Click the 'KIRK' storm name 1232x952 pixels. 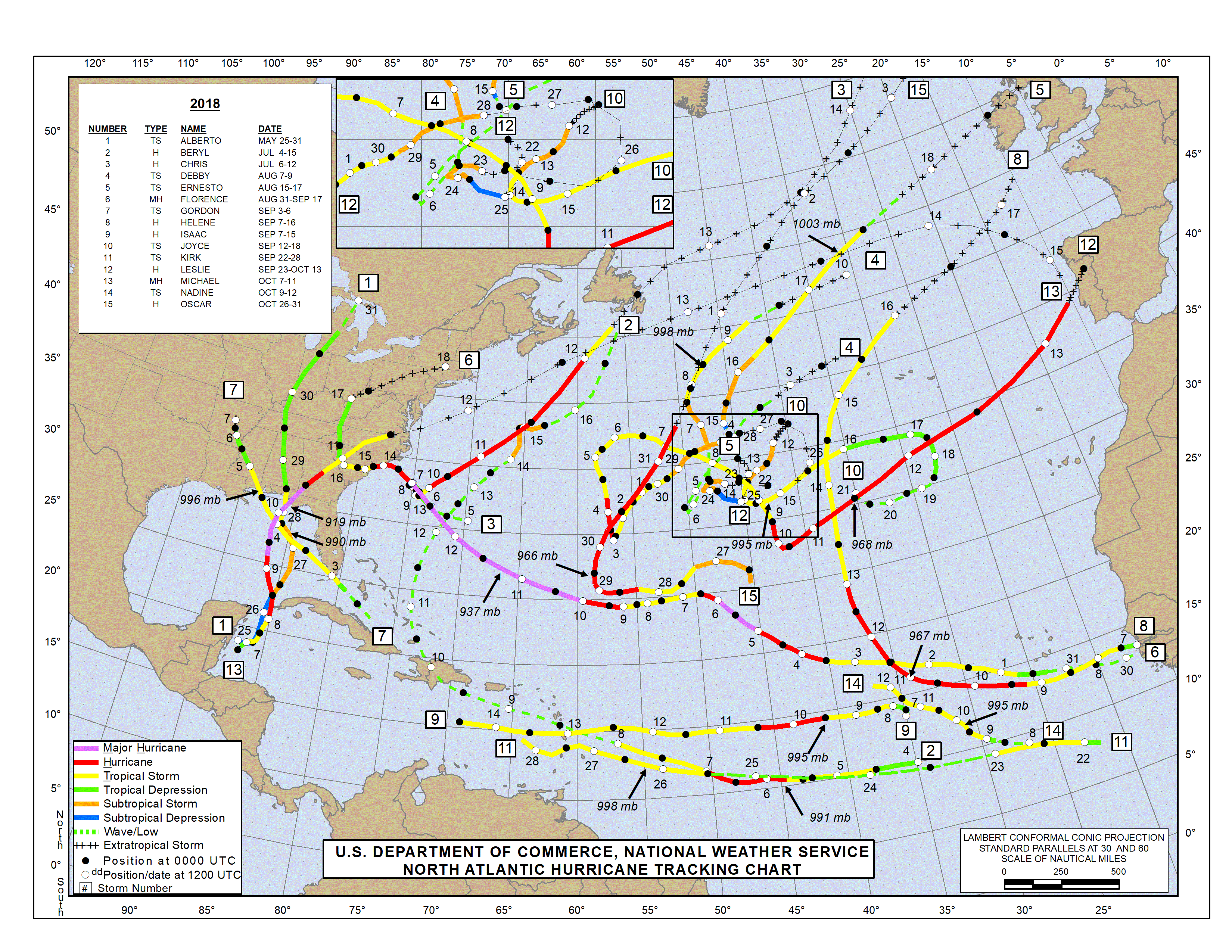click(x=191, y=257)
